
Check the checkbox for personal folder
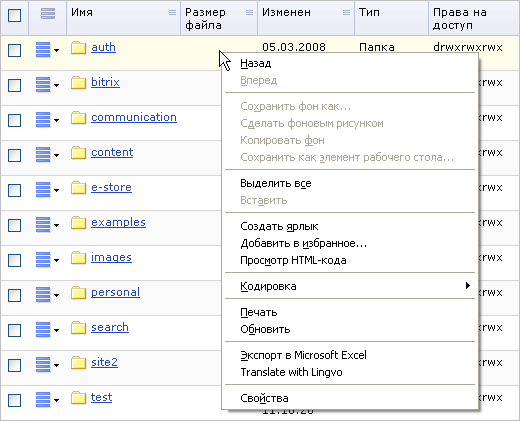coord(15,295)
